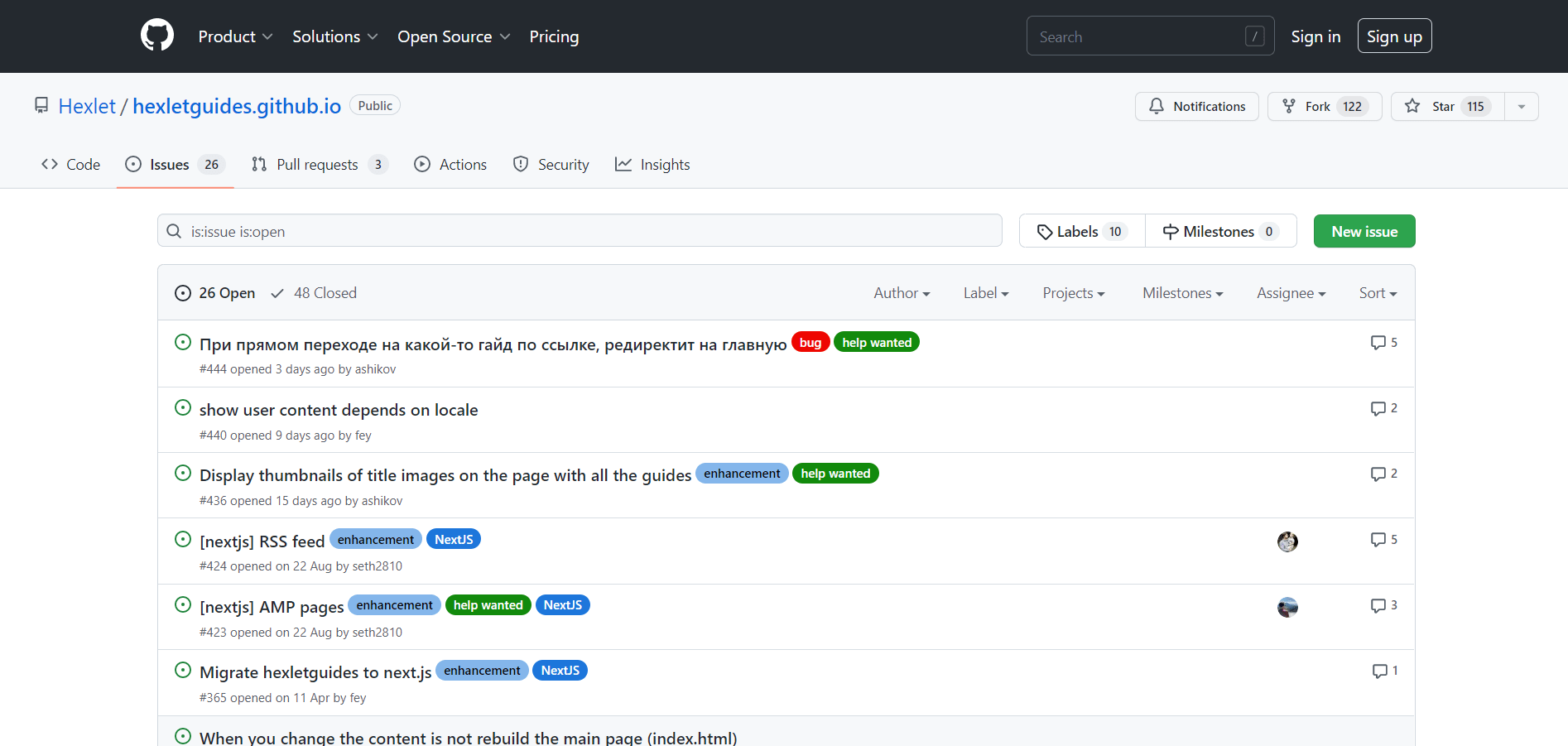Viewport: 1568px width, 746px height.
Task: Click the assignee avatar on AMP pages issue
Action: (1287, 608)
